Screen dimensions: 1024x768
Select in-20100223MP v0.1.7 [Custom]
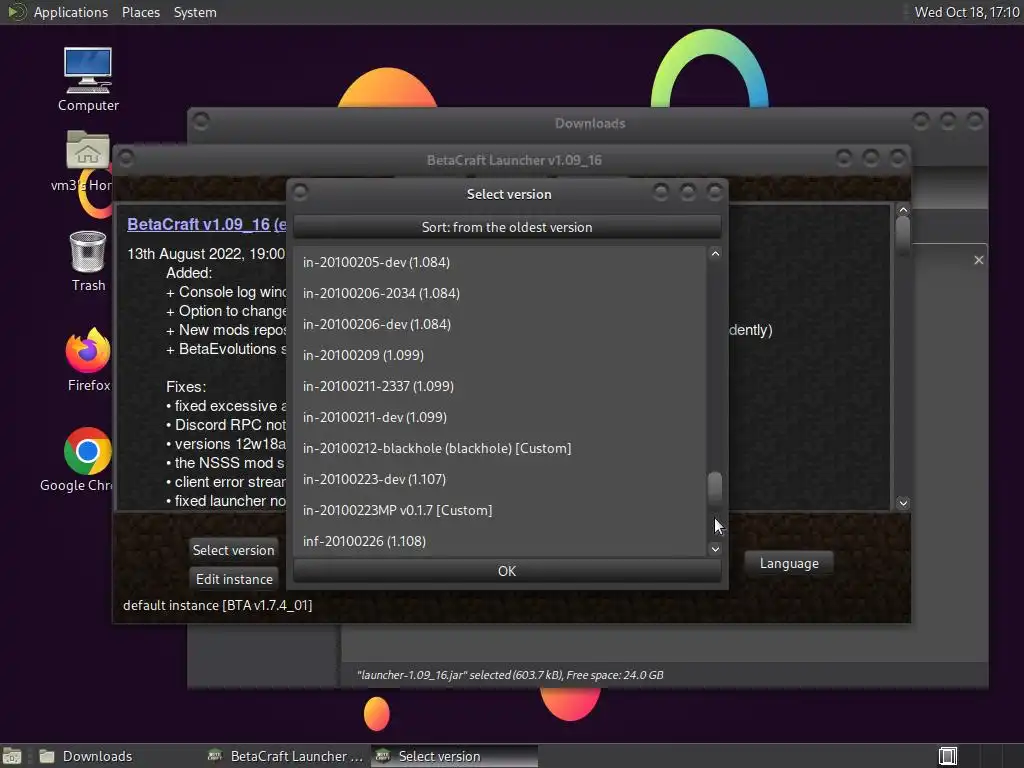pyautogui.click(x=500, y=510)
